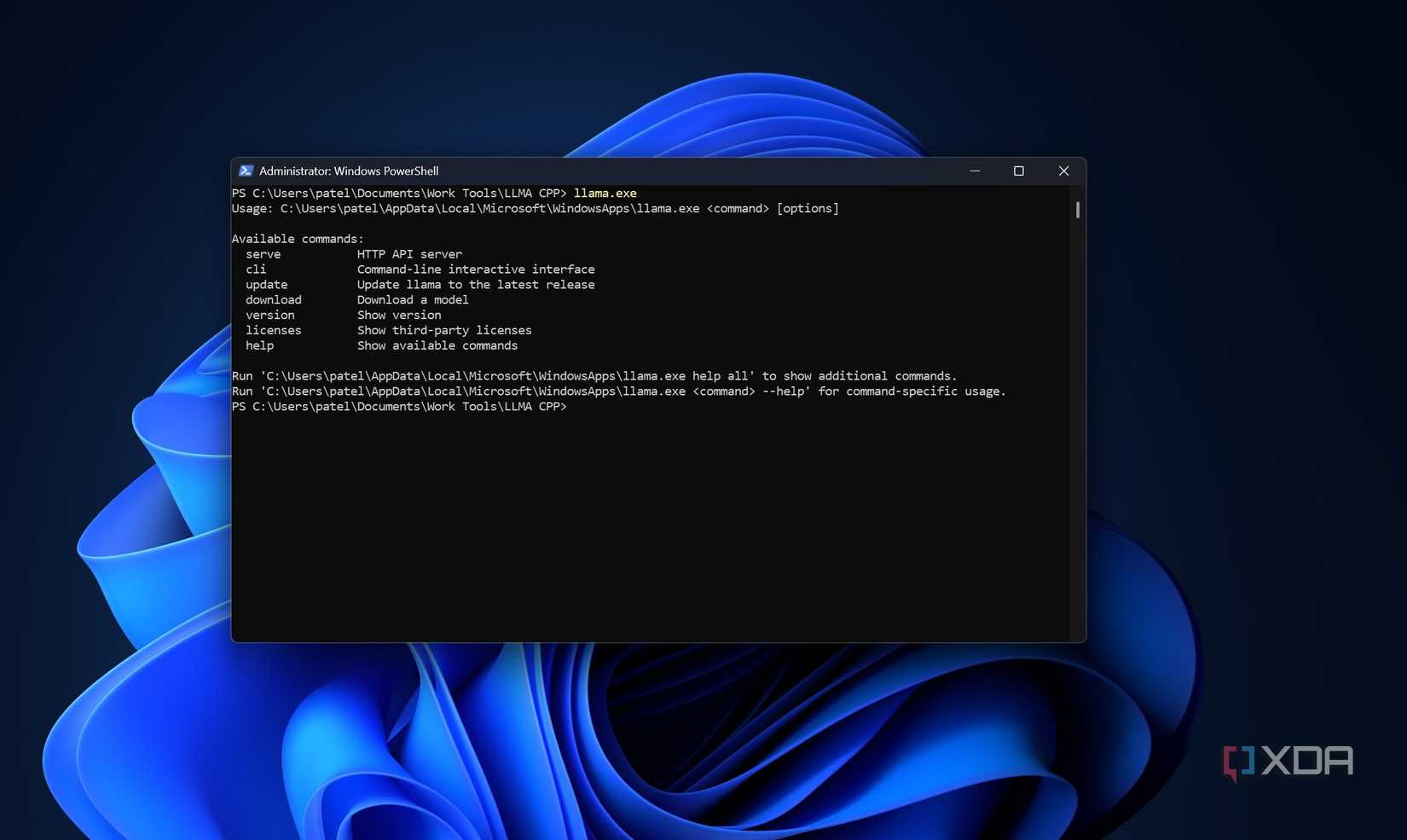Viewport: 1407px width, 840px height.
Task: Click the typed 'llama.exe' command text
Action: 605,194
